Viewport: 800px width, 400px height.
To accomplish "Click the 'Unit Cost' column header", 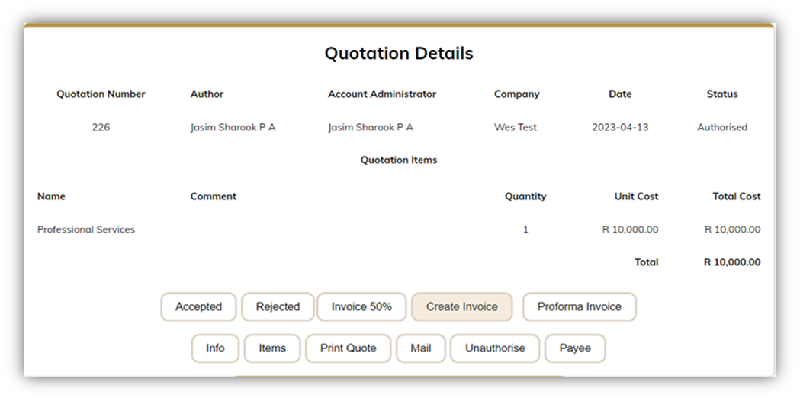I will point(636,196).
